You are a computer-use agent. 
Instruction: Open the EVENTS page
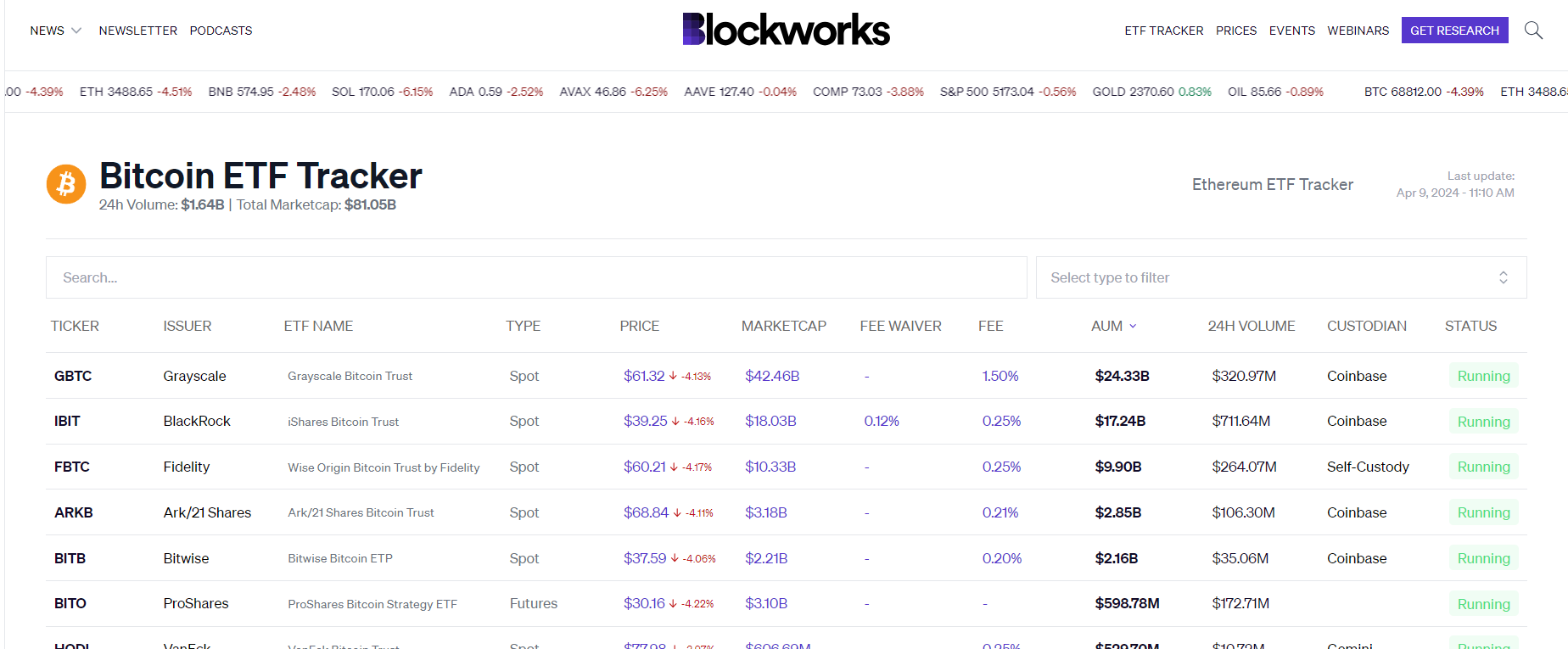1291,31
